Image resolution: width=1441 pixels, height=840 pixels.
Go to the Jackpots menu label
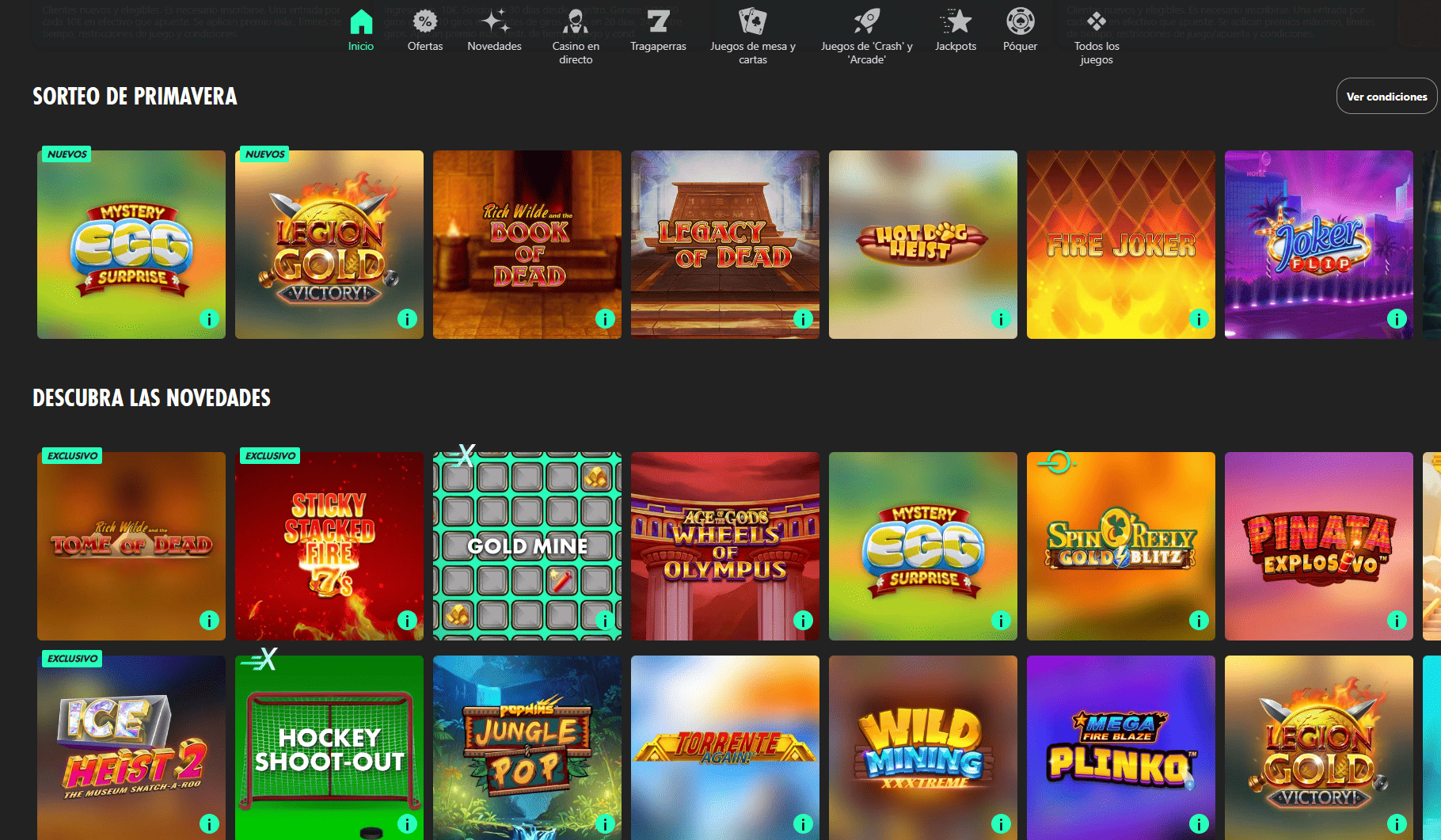pyautogui.click(x=956, y=47)
